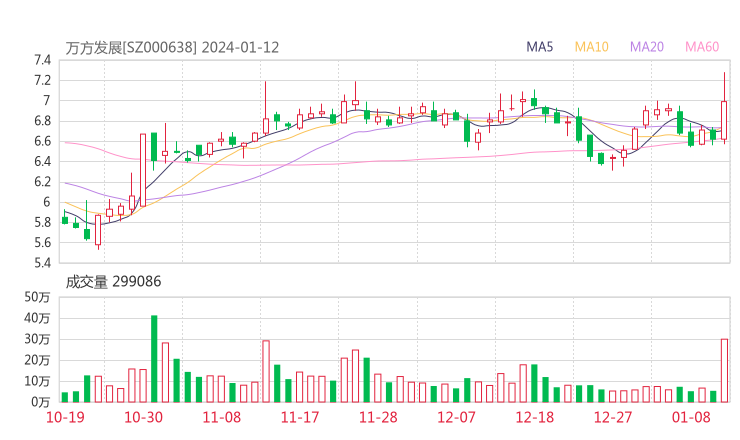
Task: Click the 10-30 date axis label
Action: (143, 417)
